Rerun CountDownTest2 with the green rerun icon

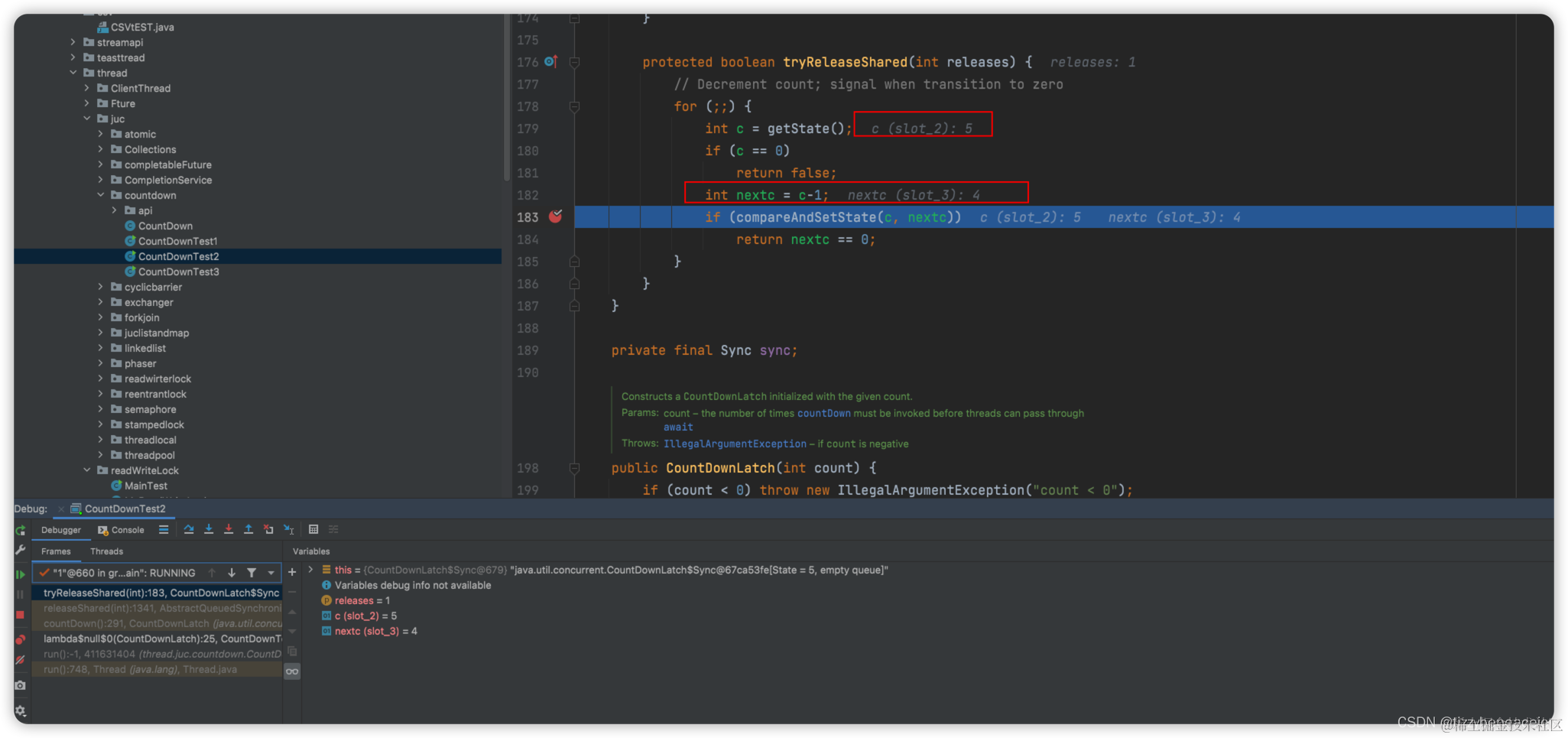[21, 530]
